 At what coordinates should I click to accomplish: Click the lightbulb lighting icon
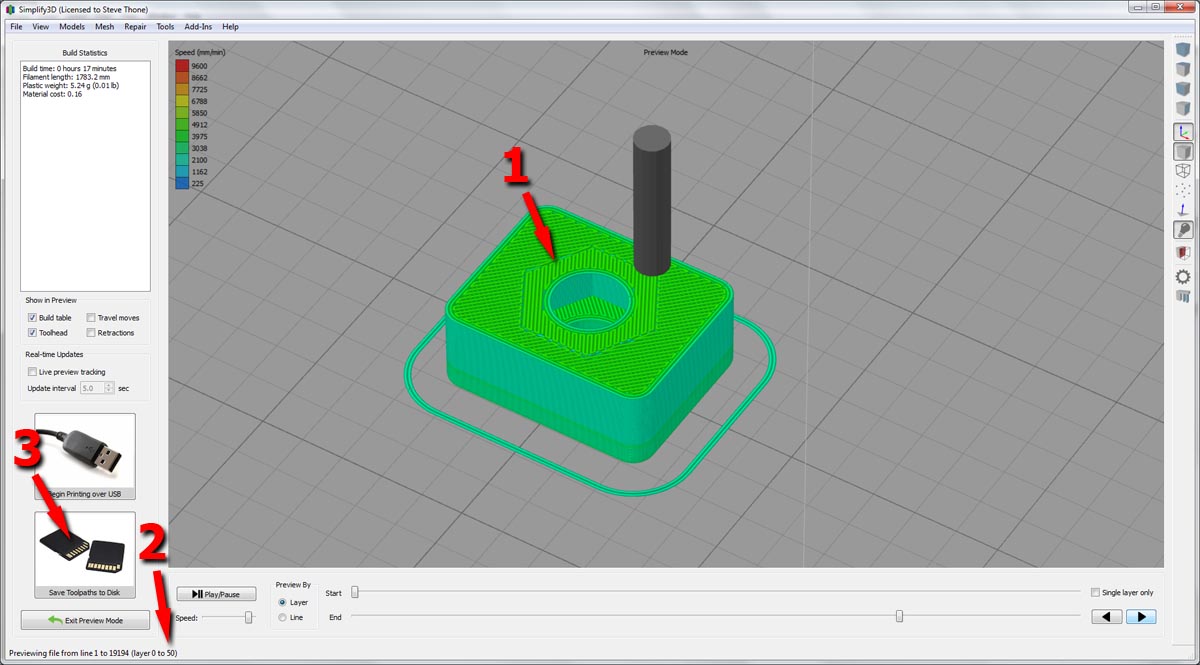(1183, 230)
